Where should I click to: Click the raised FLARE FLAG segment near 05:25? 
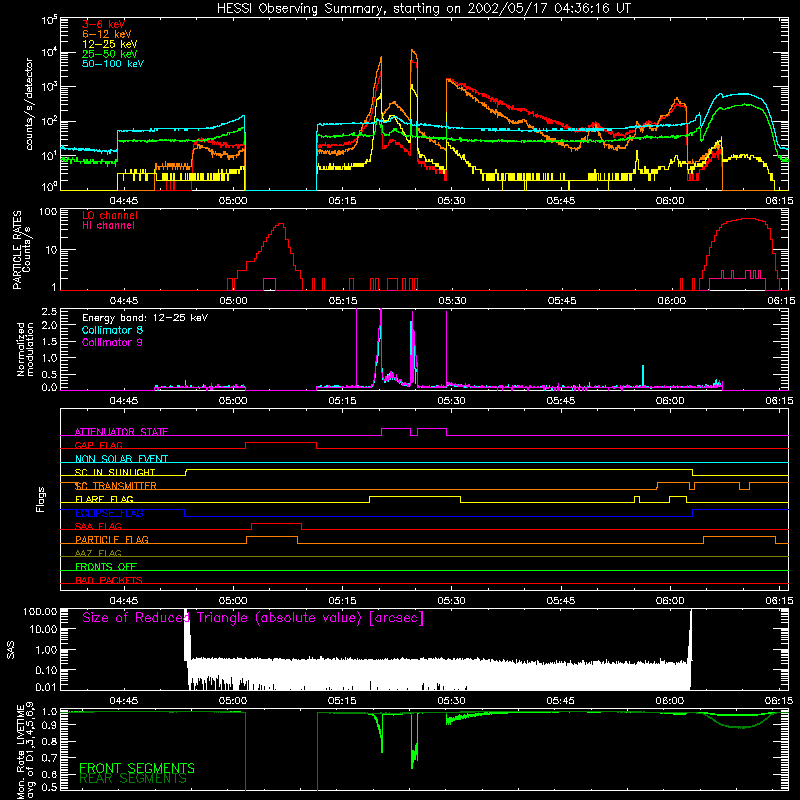(x=415, y=496)
